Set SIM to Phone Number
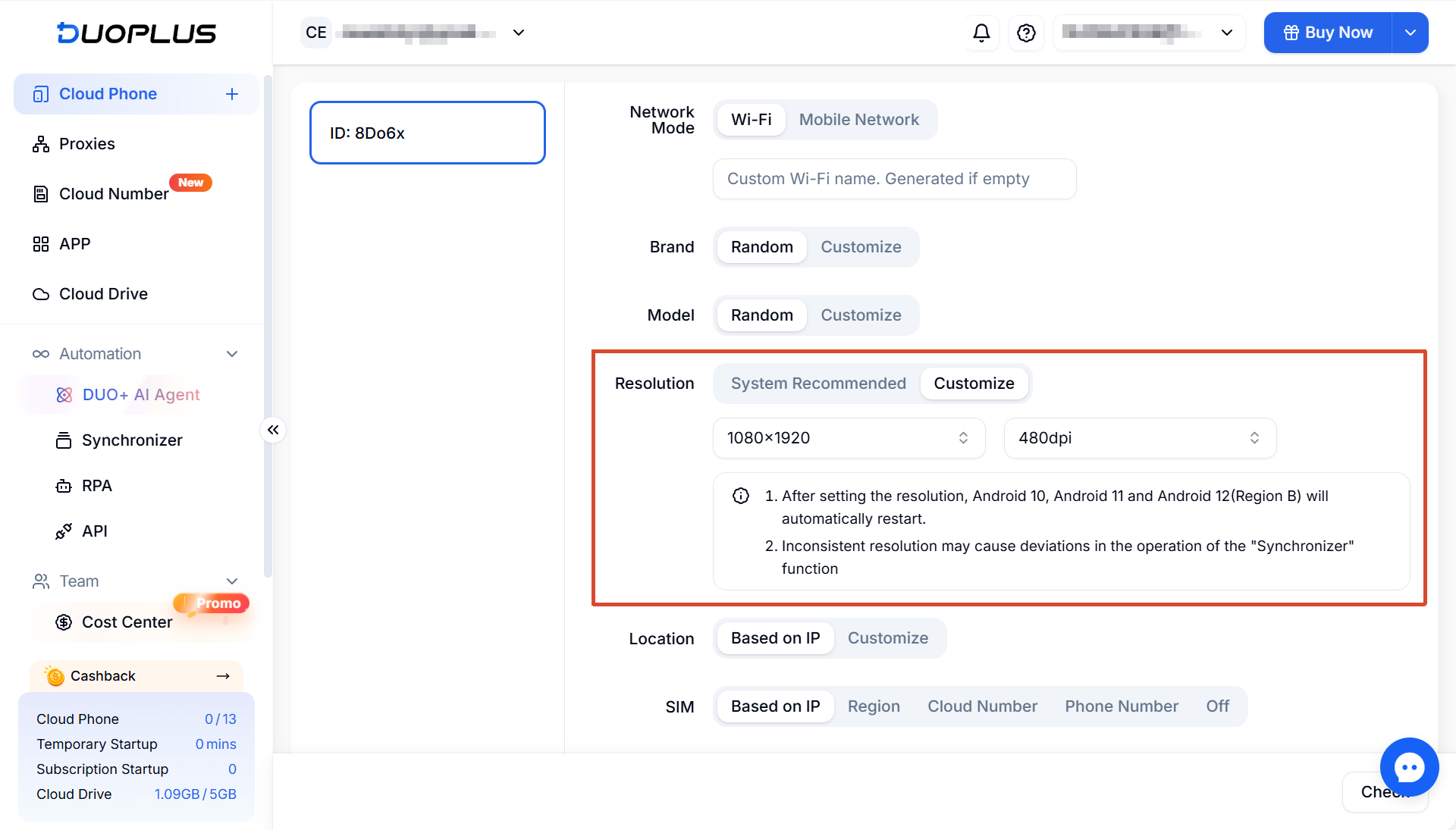Screen dimensions: 1456x830 click(1122, 706)
